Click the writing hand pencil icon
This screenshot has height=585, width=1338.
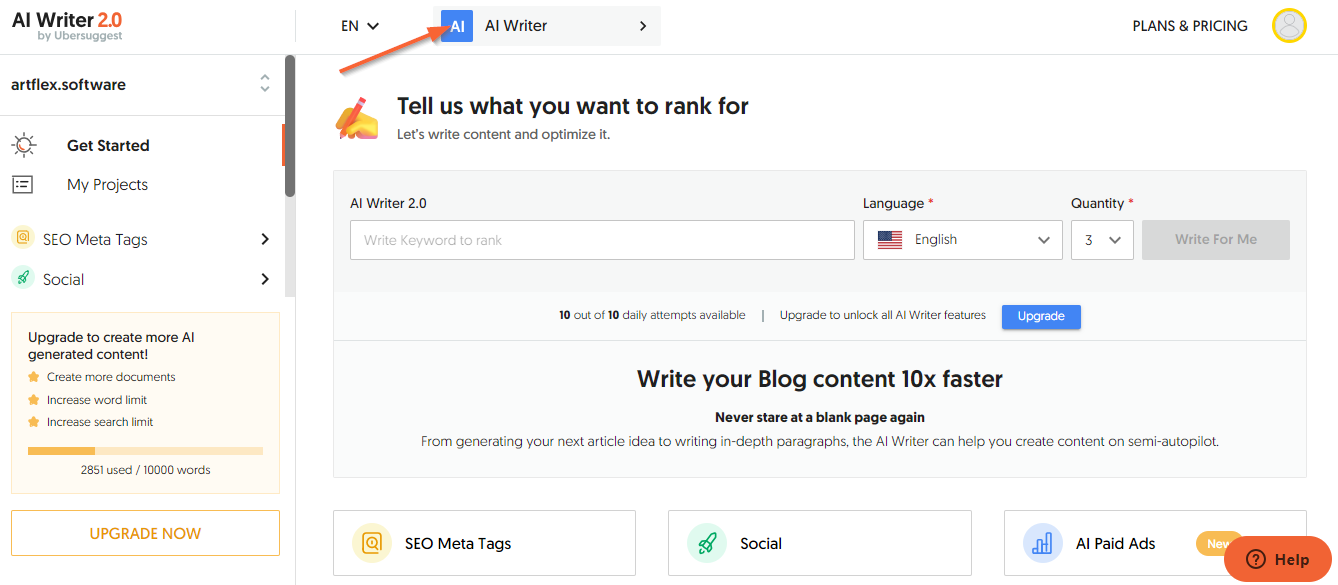click(357, 118)
